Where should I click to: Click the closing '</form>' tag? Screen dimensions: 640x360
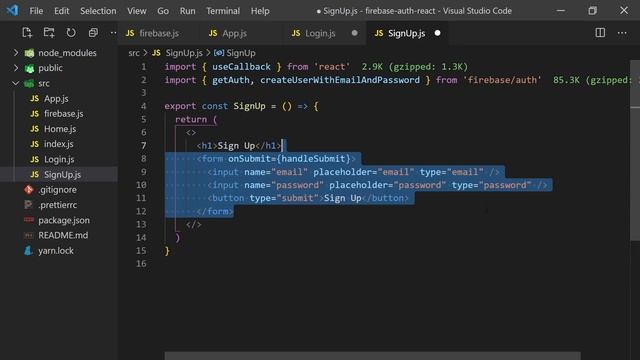pyautogui.click(x=215, y=211)
